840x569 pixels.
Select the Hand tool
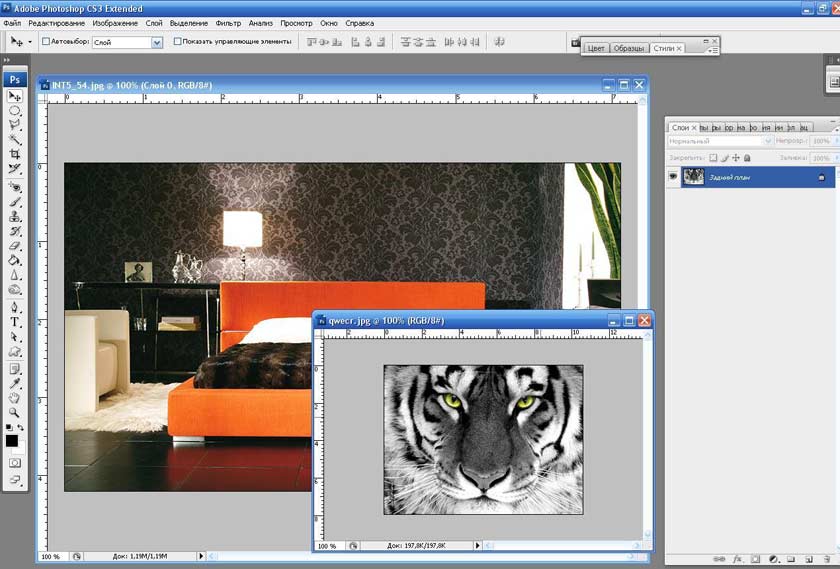tap(15, 397)
